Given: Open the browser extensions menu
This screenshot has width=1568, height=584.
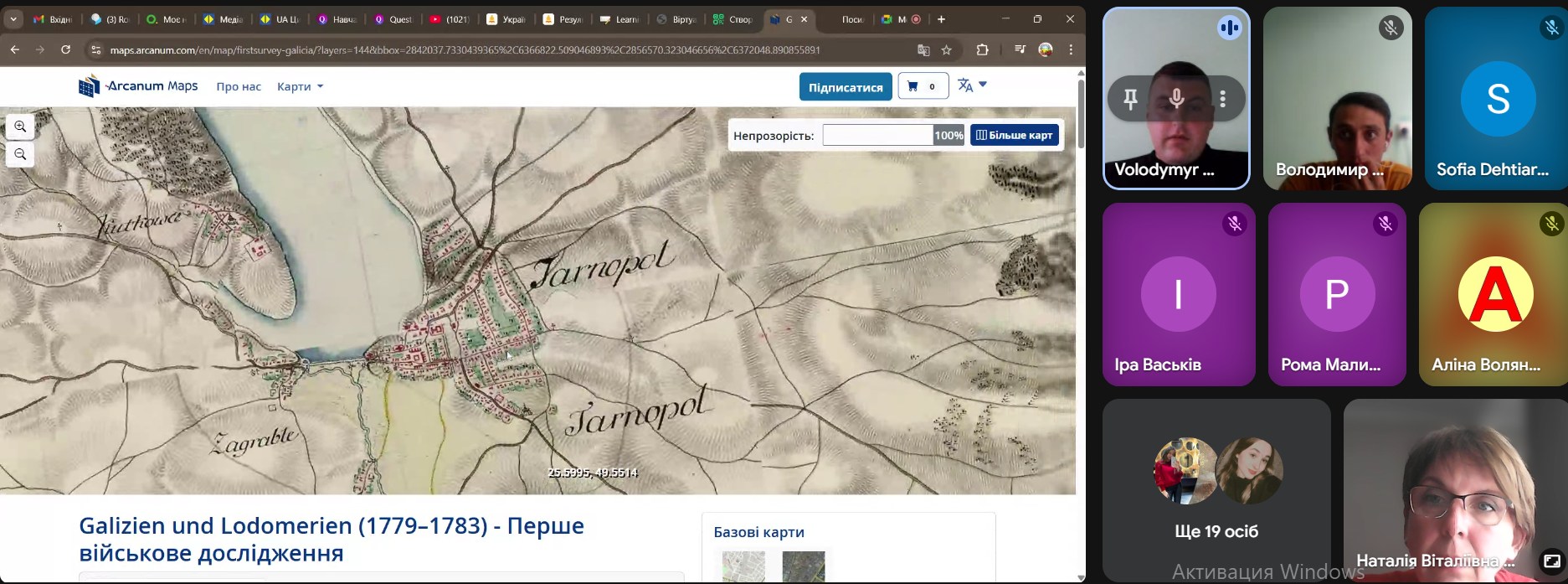Looking at the screenshot, I should [983, 50].
